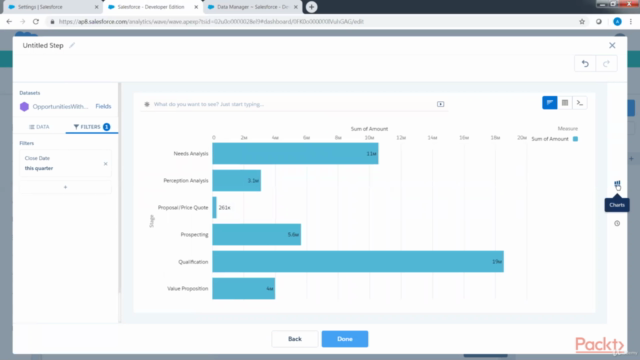Switch to table mode view

click(x=565, y=103)
